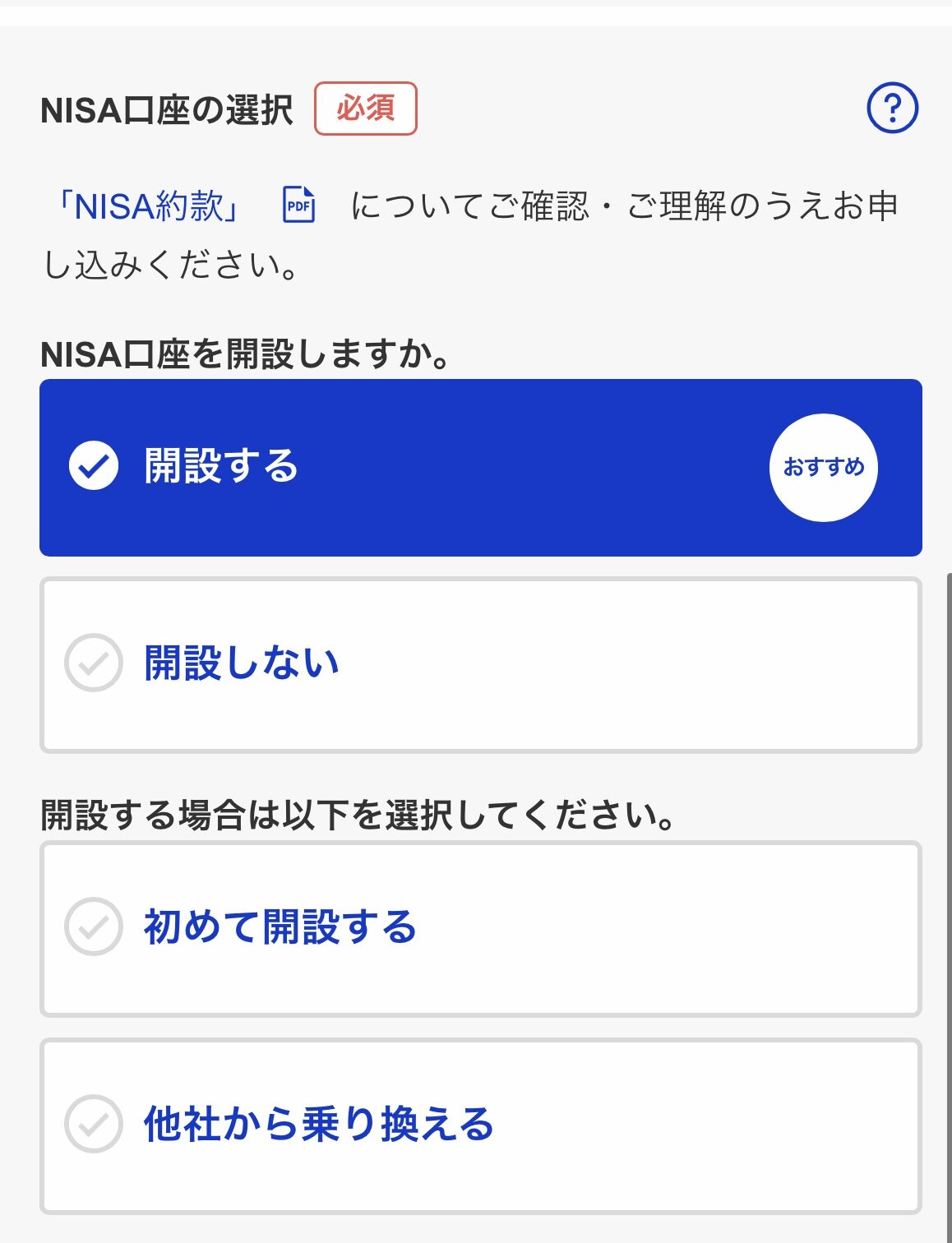The width and height of the screenshot is (952, 1243).
Task: Click the check circle icon in 初めて開設する
Action: point(94,926)
